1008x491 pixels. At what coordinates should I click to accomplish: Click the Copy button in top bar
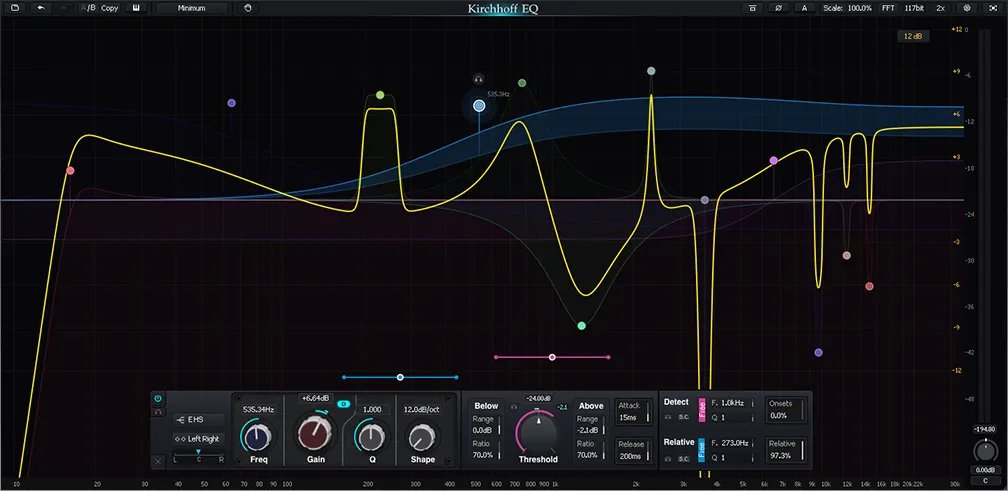109,8
